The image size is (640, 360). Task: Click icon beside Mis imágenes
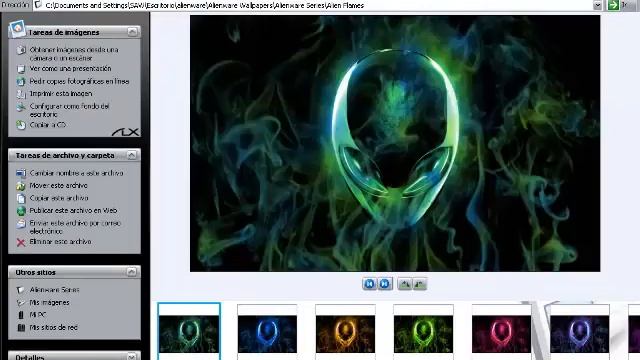click(x=20, y=302)
